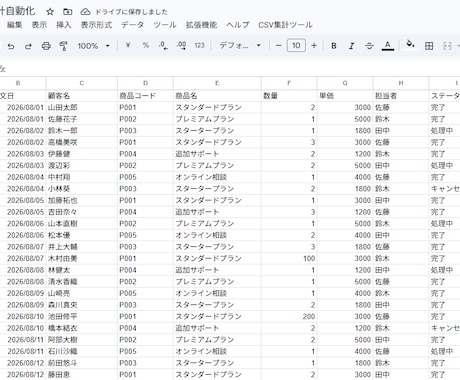
Task: Select the cell with 山田太郎
Action: 82,107
